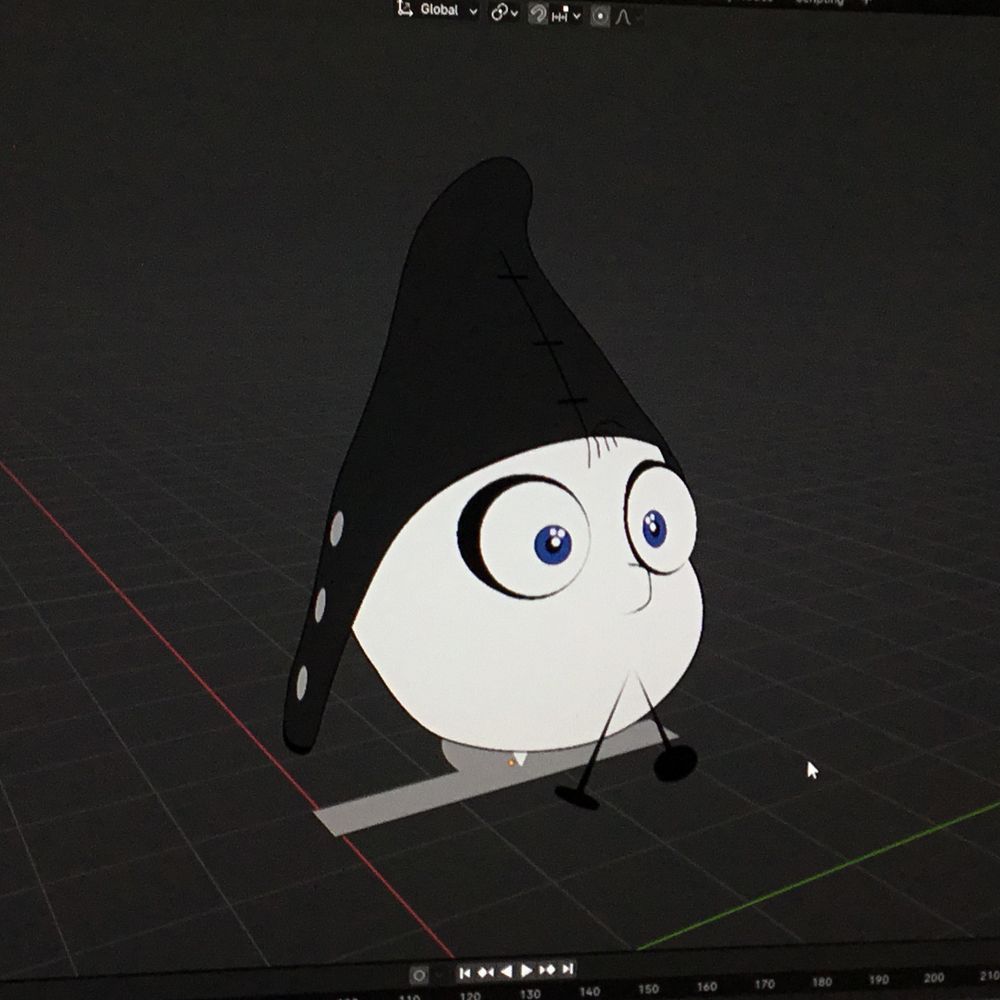The width and height of the screenshot is (1000, 1000).
Task: Jump to the next keyframe
Action: pos(547,970)
